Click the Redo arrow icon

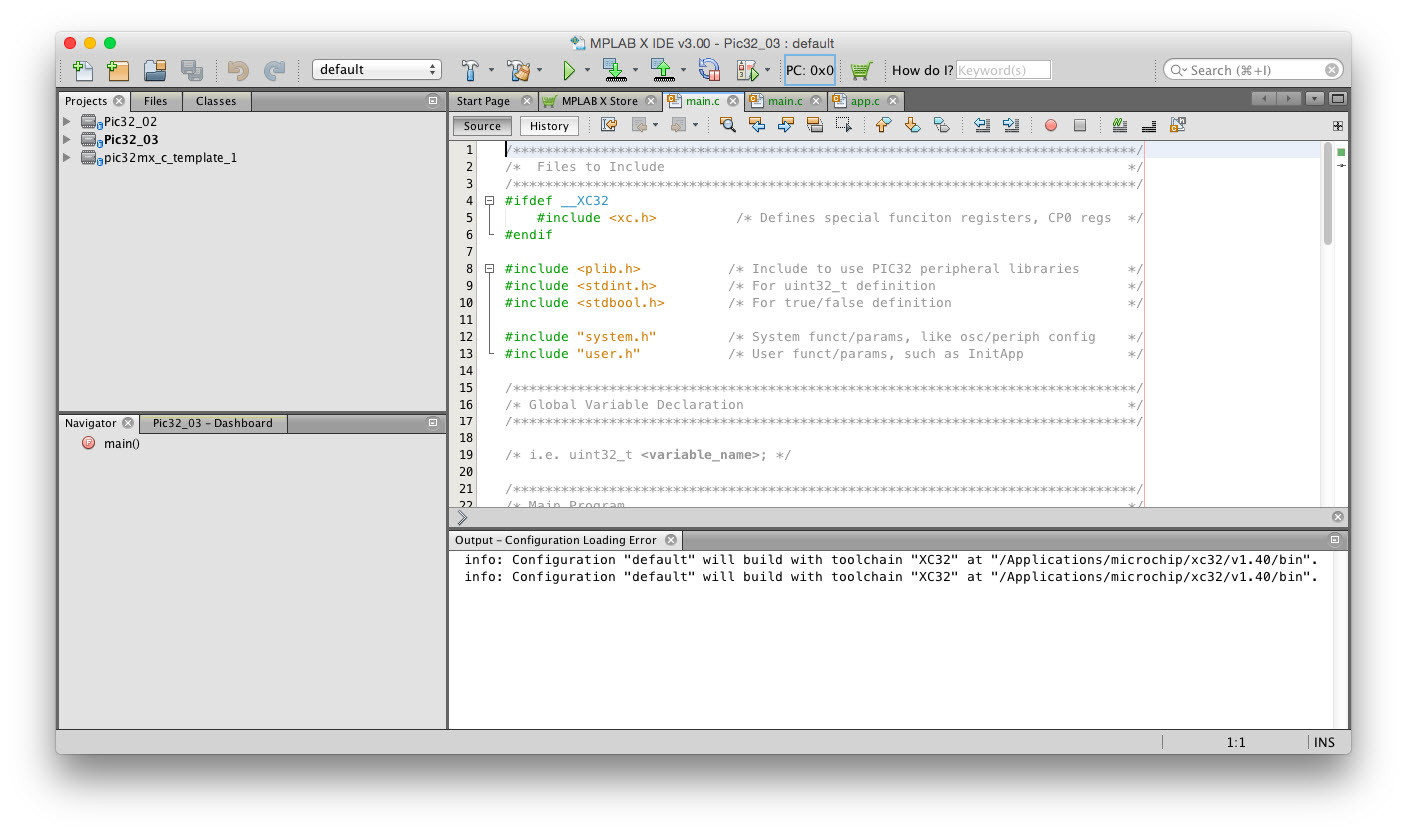tap(274, 70)
